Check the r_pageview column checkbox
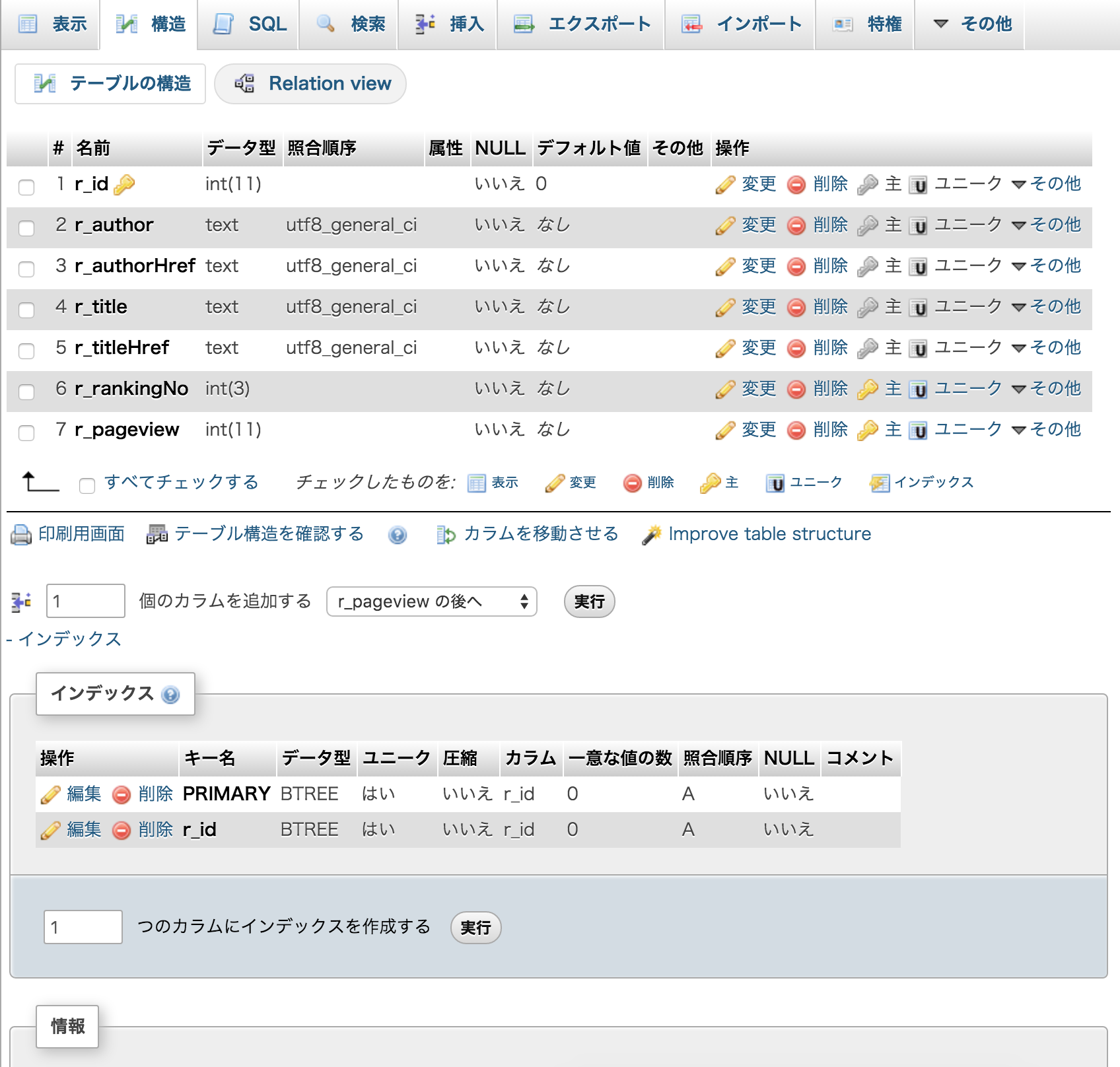 tap(26, 432)
